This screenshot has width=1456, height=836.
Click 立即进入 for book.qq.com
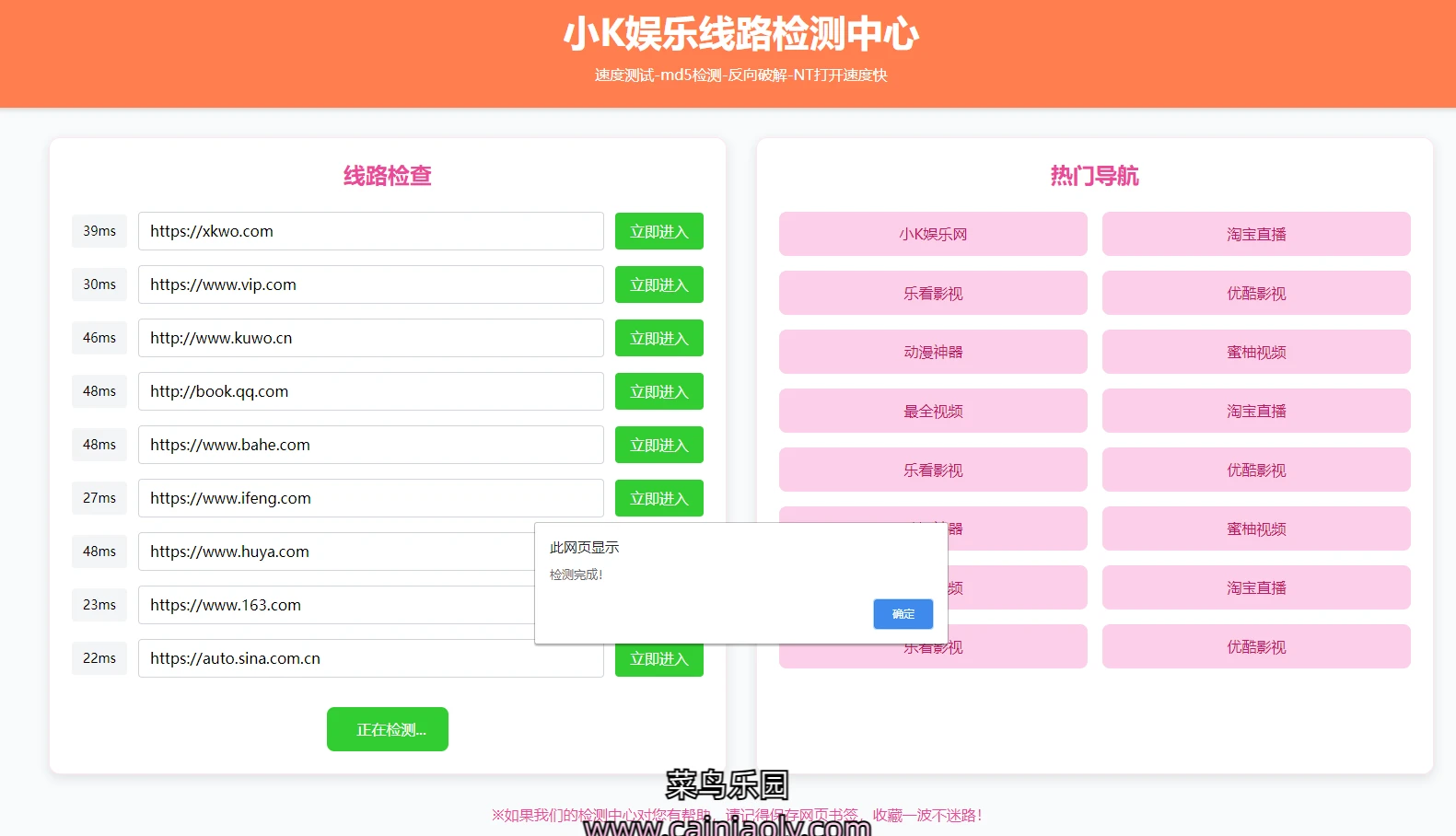coord(658,391)
